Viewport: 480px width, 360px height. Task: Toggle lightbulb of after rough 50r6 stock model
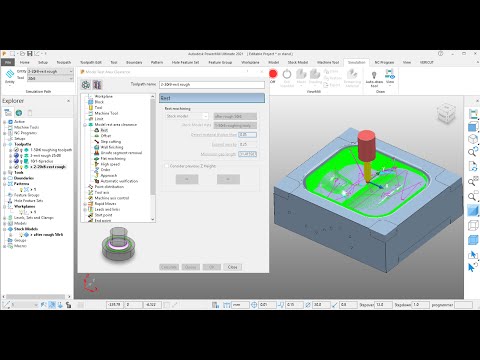pyautogui.click(x=22, y=235)
